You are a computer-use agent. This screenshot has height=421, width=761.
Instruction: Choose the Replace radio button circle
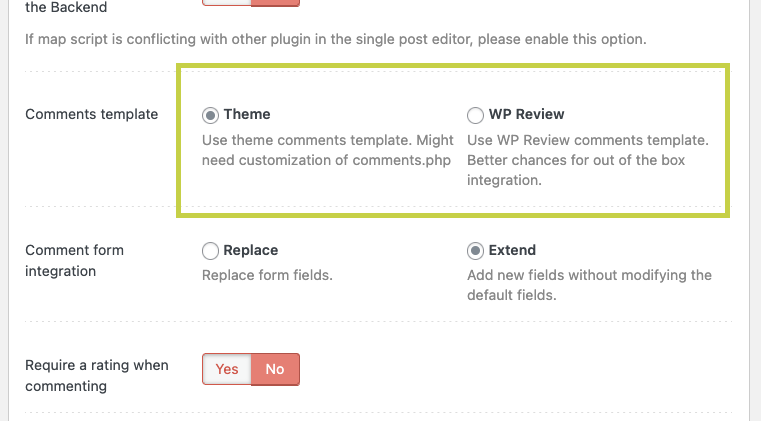point(210,251)
